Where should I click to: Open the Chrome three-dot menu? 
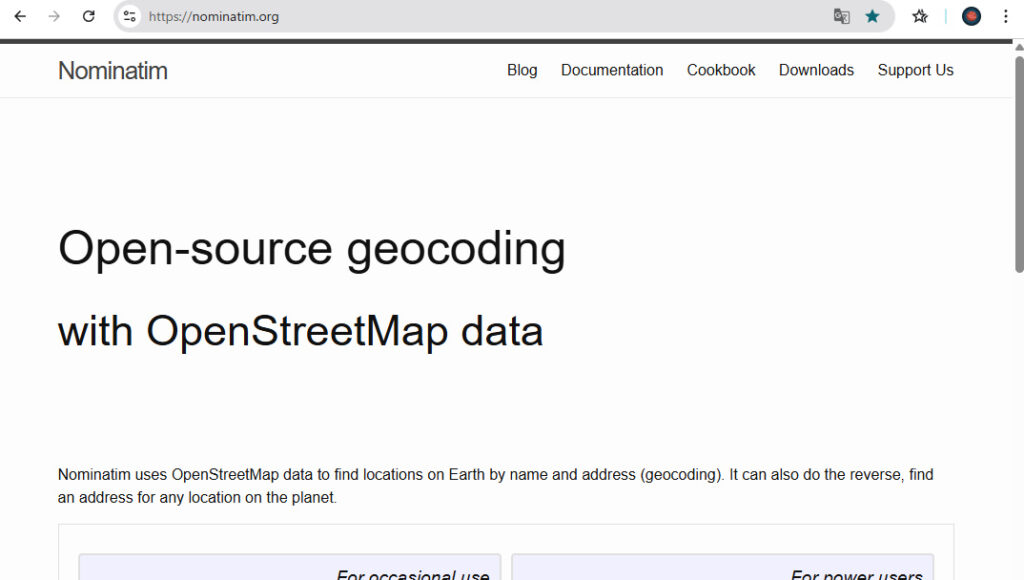[x=1005, y=16]
